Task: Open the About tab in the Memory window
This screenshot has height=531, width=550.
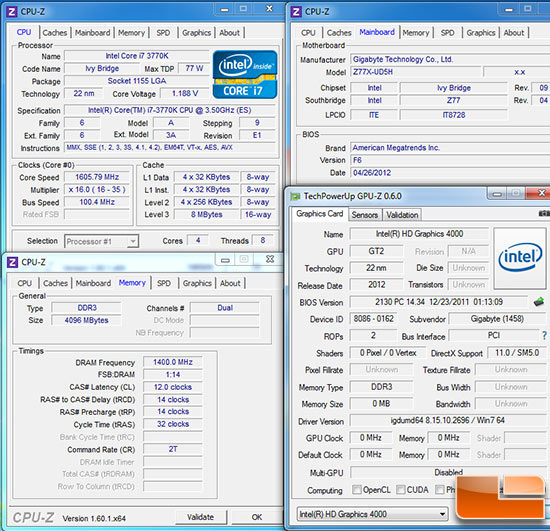Action: [x=230, y=283]
